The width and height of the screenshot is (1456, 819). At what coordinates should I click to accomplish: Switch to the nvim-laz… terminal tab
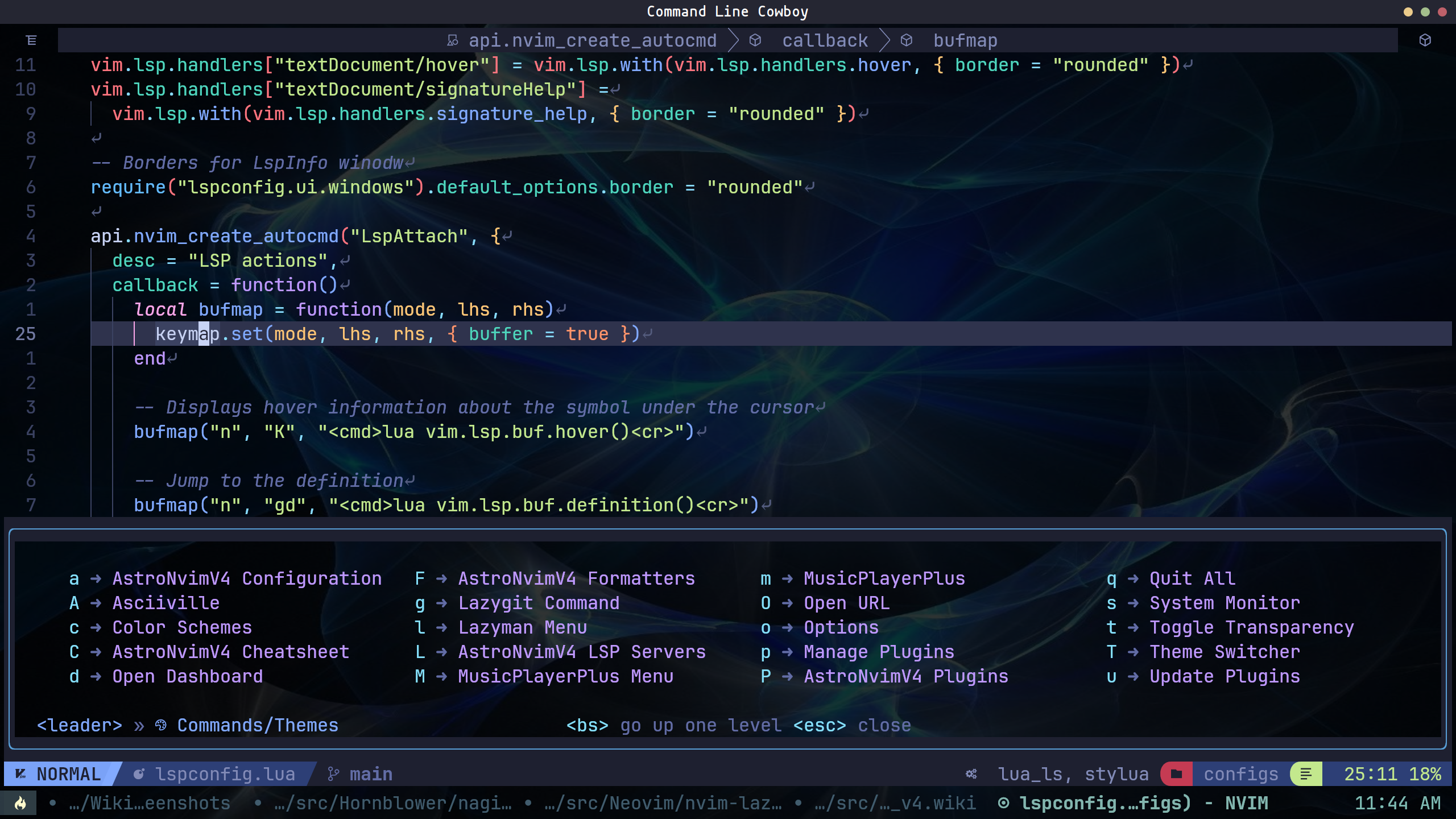[x=663, y=803]
